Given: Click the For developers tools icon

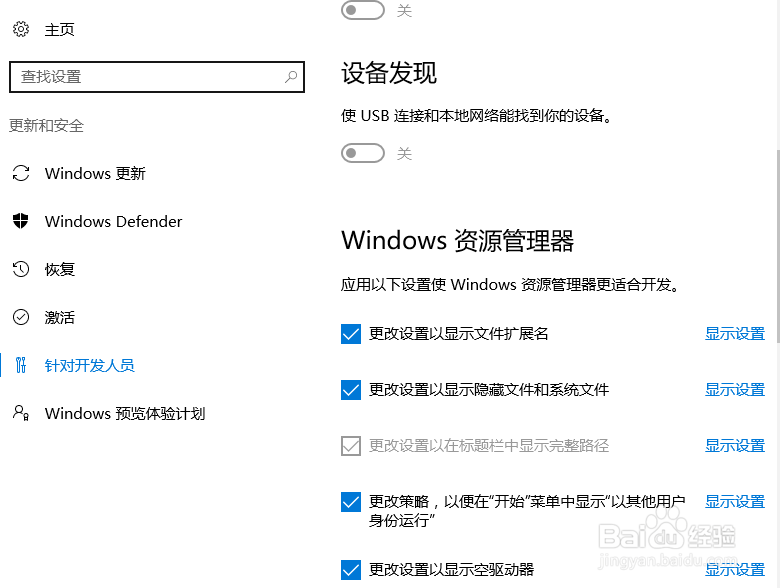Looking at the screenshot, I should click(21, 365).
